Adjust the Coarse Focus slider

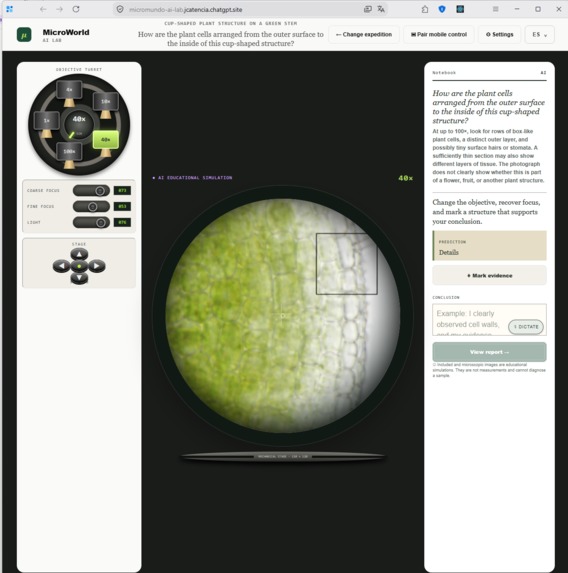coord(91,190)
